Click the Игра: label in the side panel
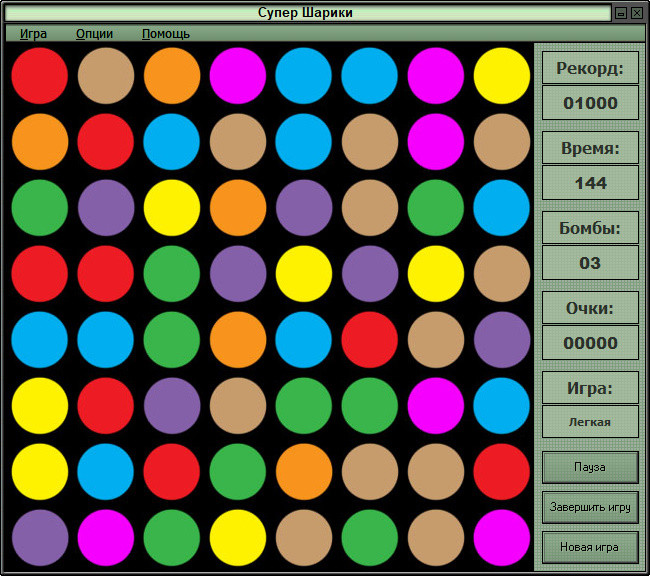The width and height of the screenshot is (650, 576). (x=590, y=388)
